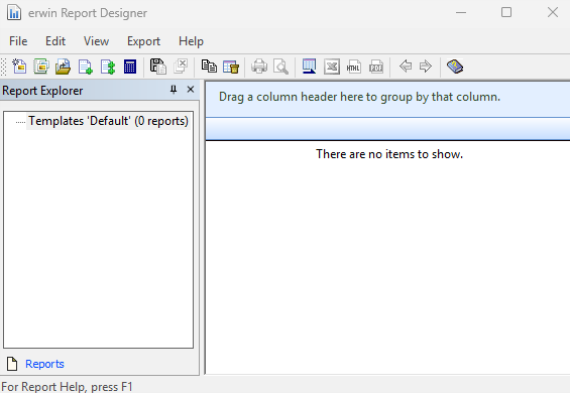Pin the Report Explorer panel
The image size is (570, 393).
click(x=173, y=89)
